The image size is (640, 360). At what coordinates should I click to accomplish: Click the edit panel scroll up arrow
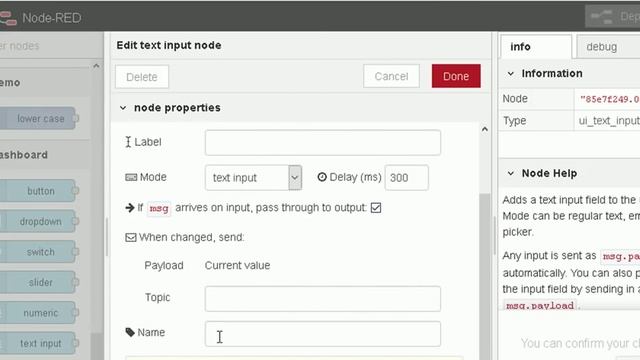484,129
